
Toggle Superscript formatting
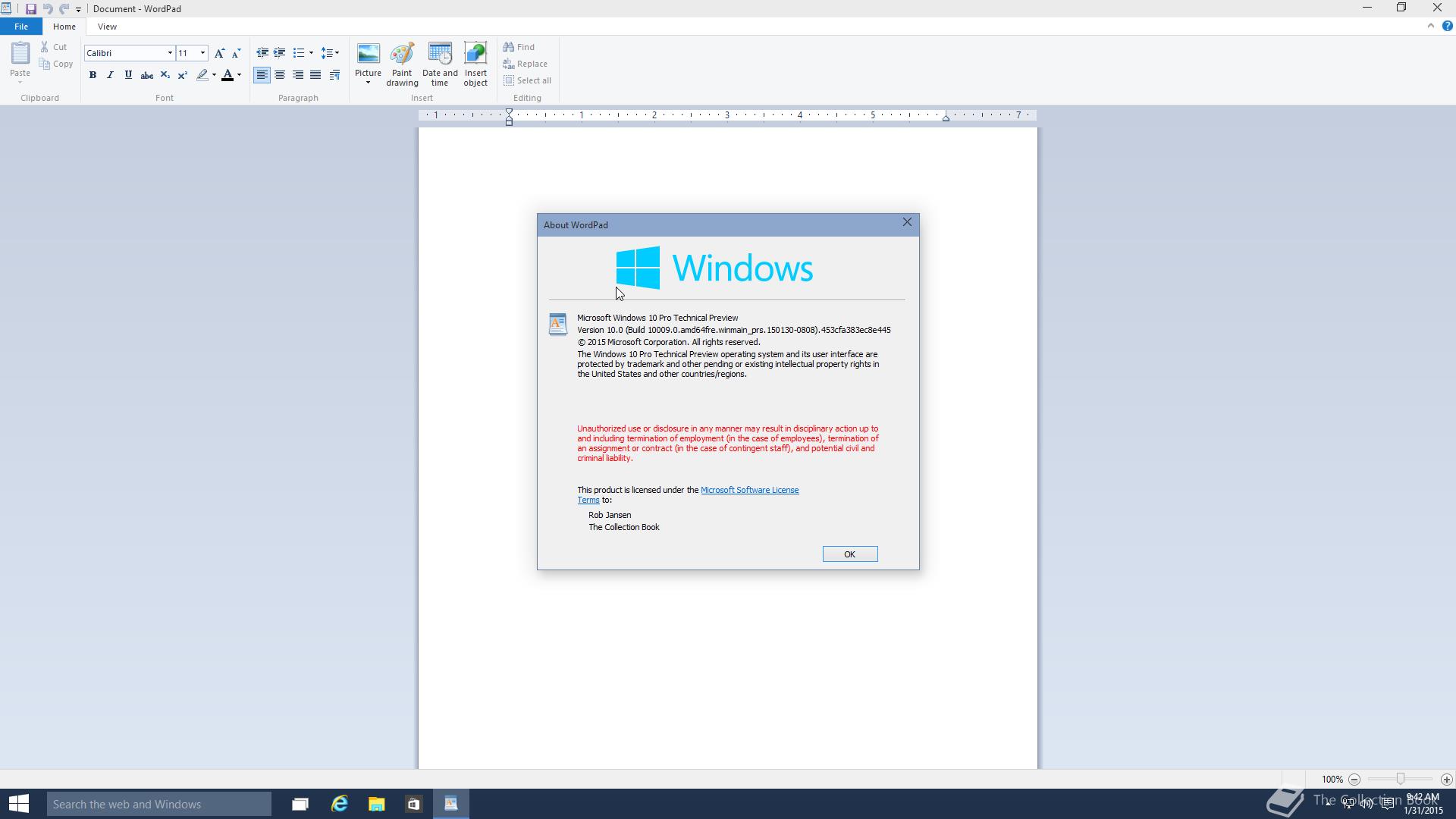coord(183,75)
